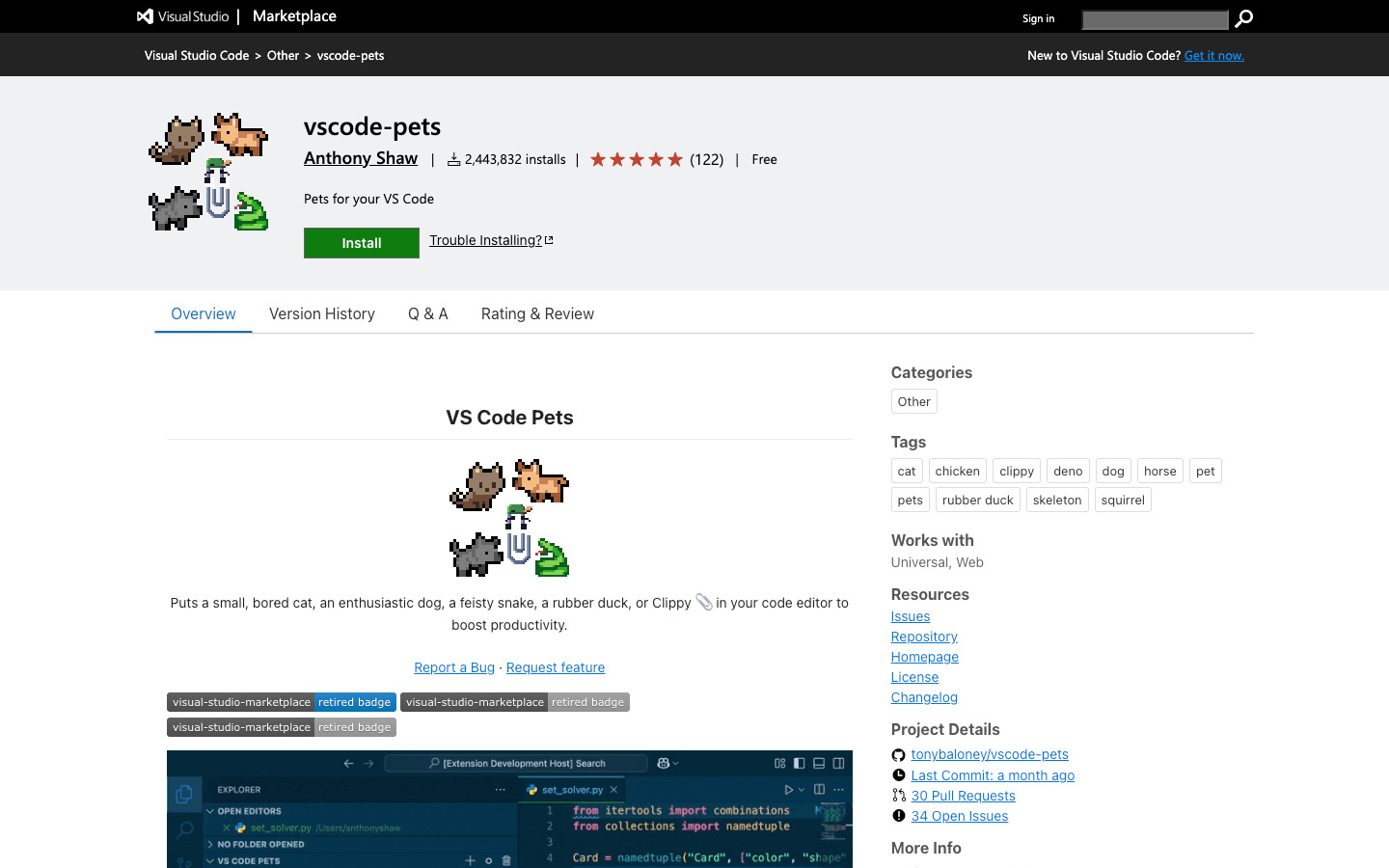Open the Issues resource link

[x=911, y=616]
